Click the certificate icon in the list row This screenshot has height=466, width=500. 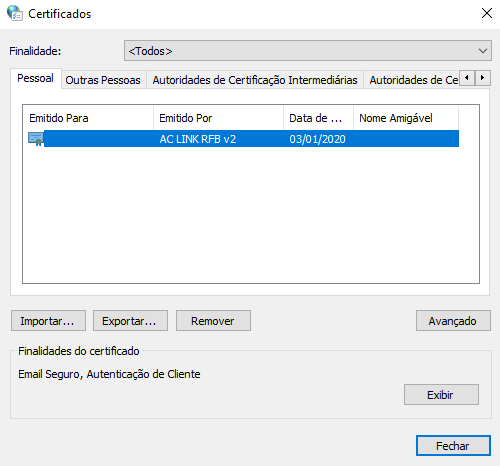coord(36,139)
